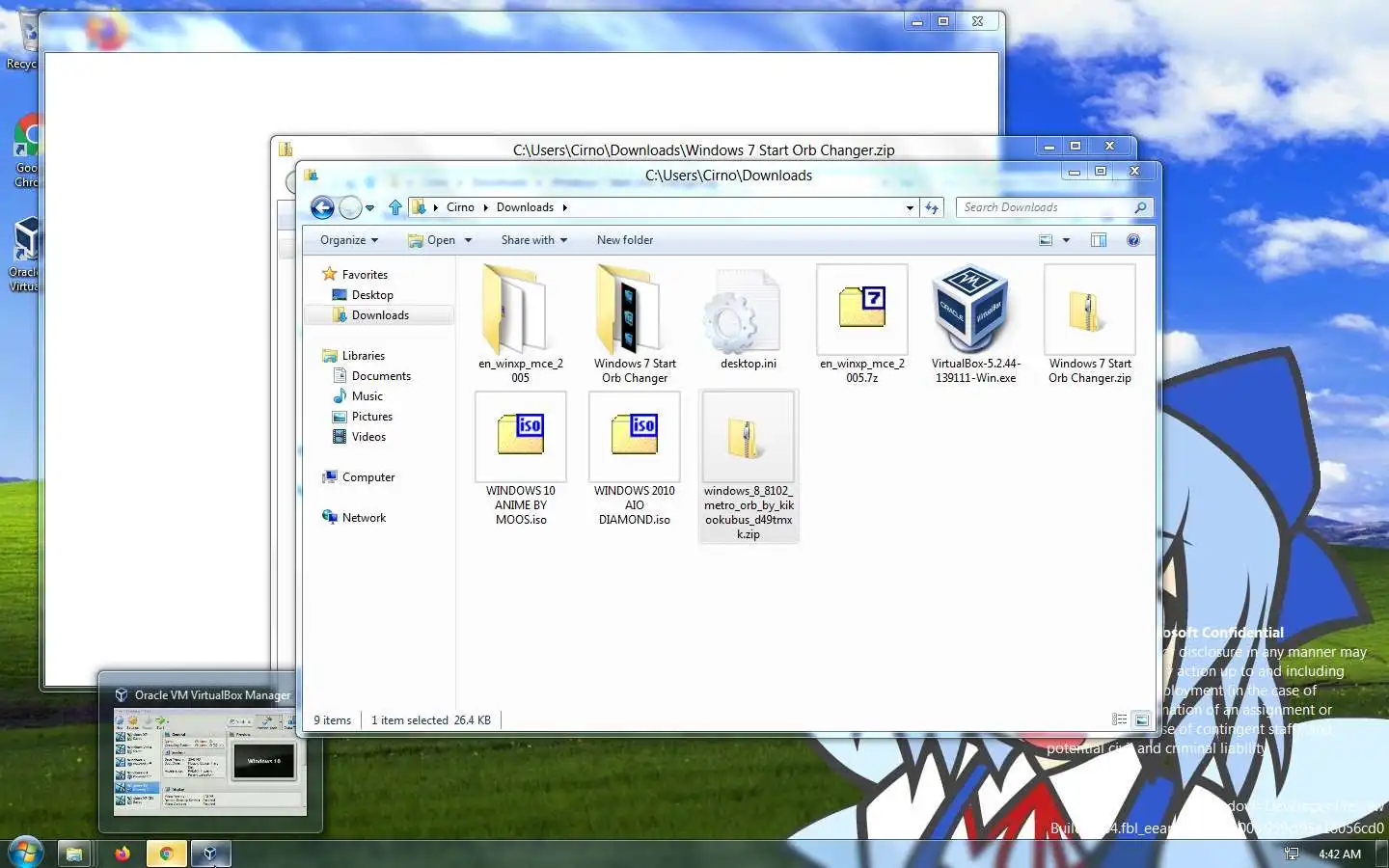This screenshot has height=868, width=1389.
Task: Select Favorites in the navigation pane
Action: (364, 275)
